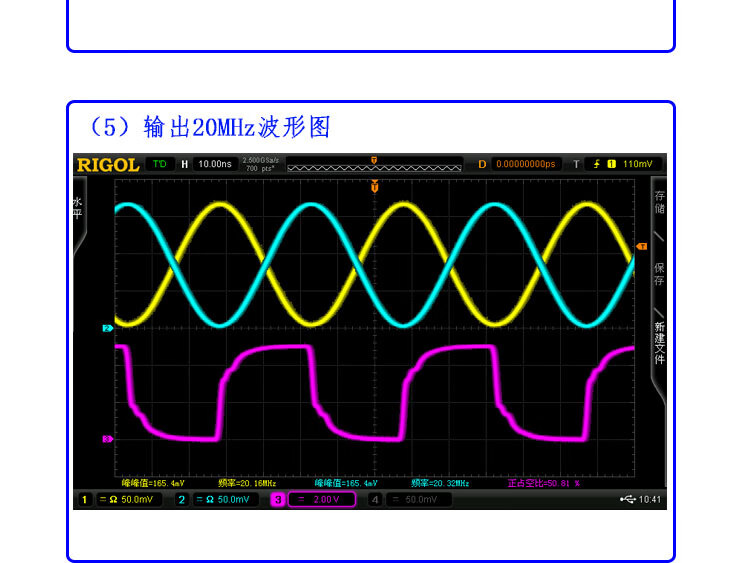Click the 10:41 clock readout
The image size is (750, 563).
coord(650,499)
